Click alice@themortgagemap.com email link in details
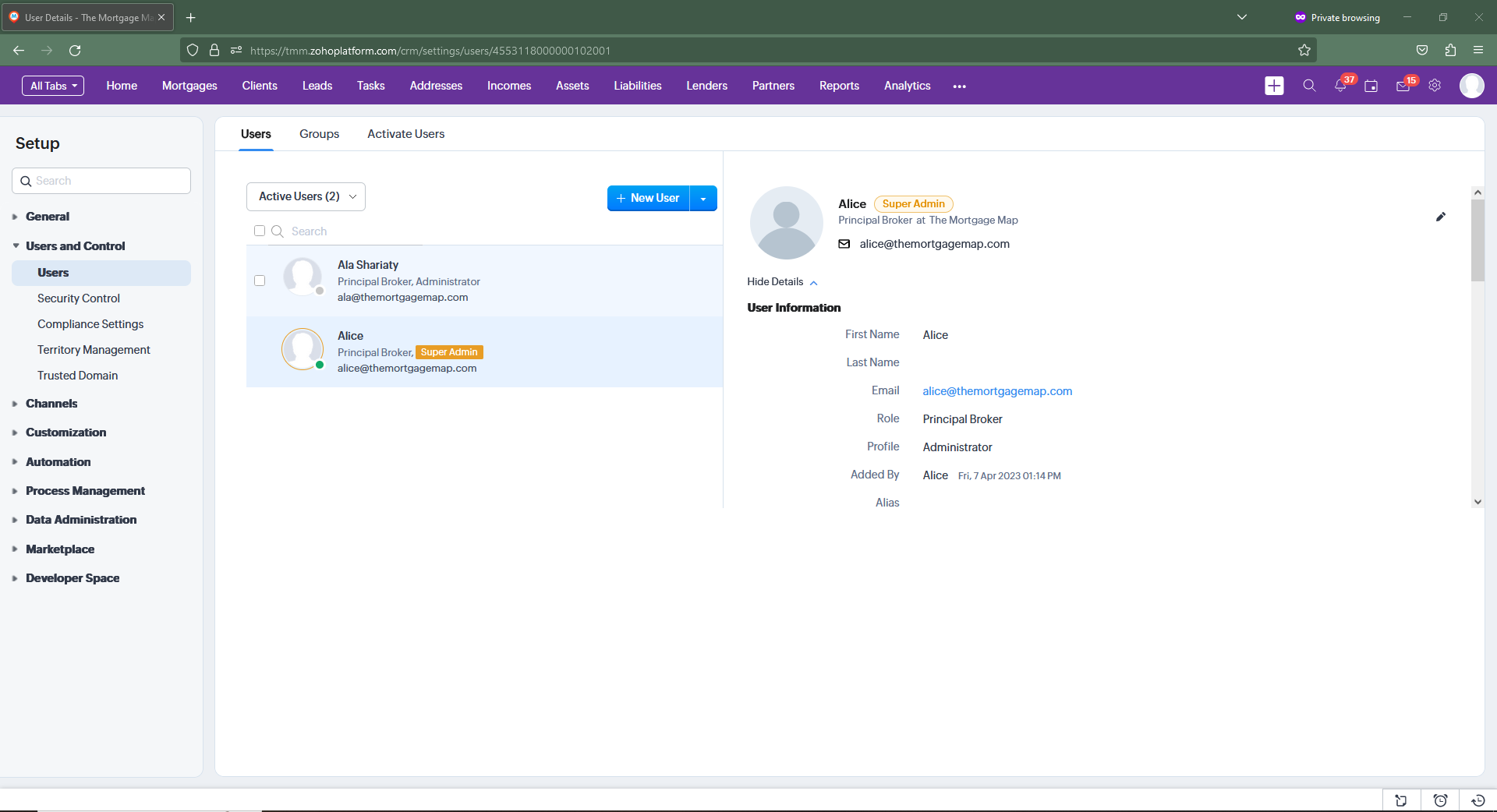The height and width of the screenshot is (812, 1497). (x=997, y=391)
